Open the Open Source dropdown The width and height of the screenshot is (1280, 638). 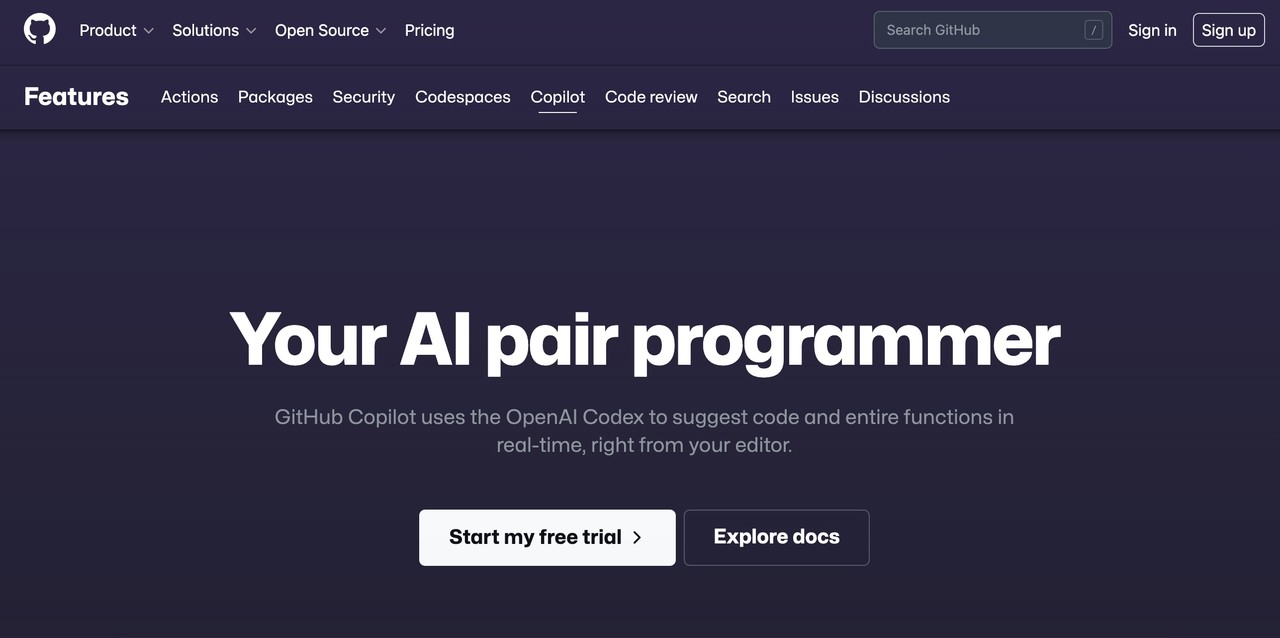point(330,30)
